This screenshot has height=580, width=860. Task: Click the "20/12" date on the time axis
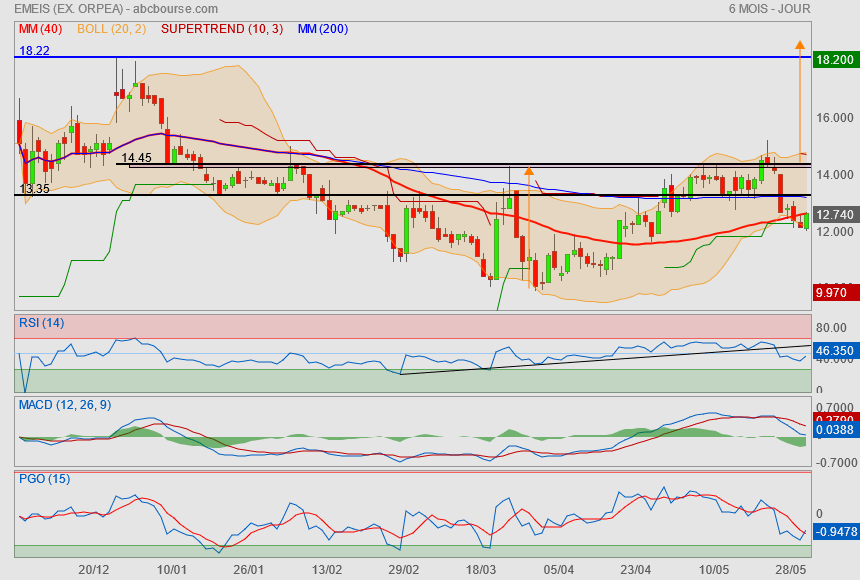tap(94, 570)
